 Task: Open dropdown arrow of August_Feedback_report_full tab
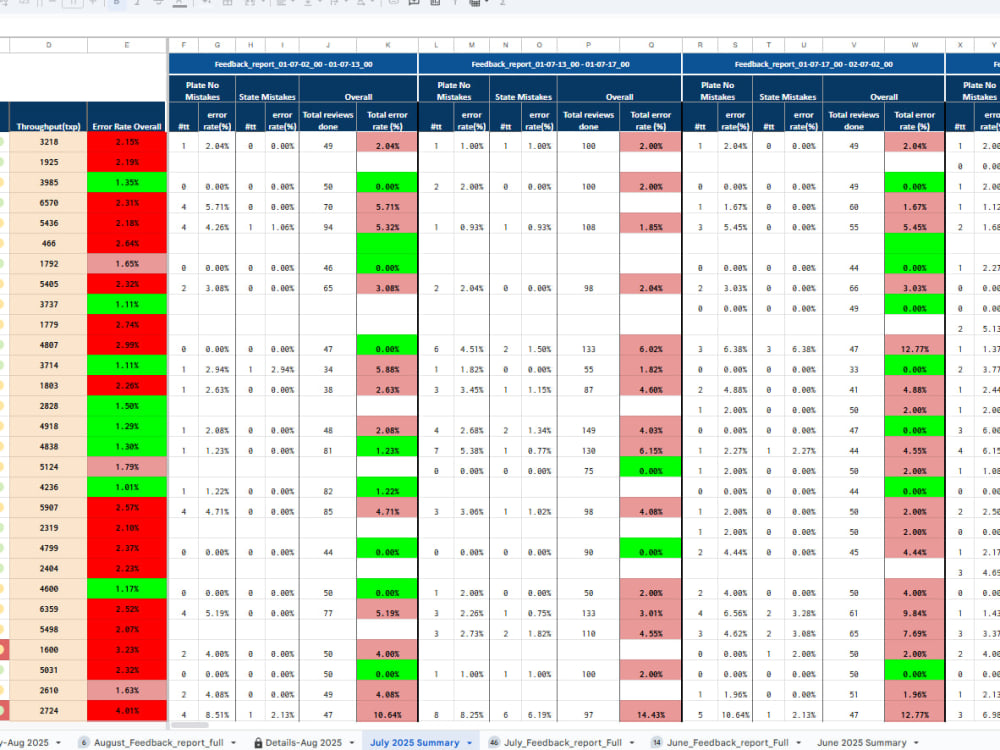coord(233,743)
